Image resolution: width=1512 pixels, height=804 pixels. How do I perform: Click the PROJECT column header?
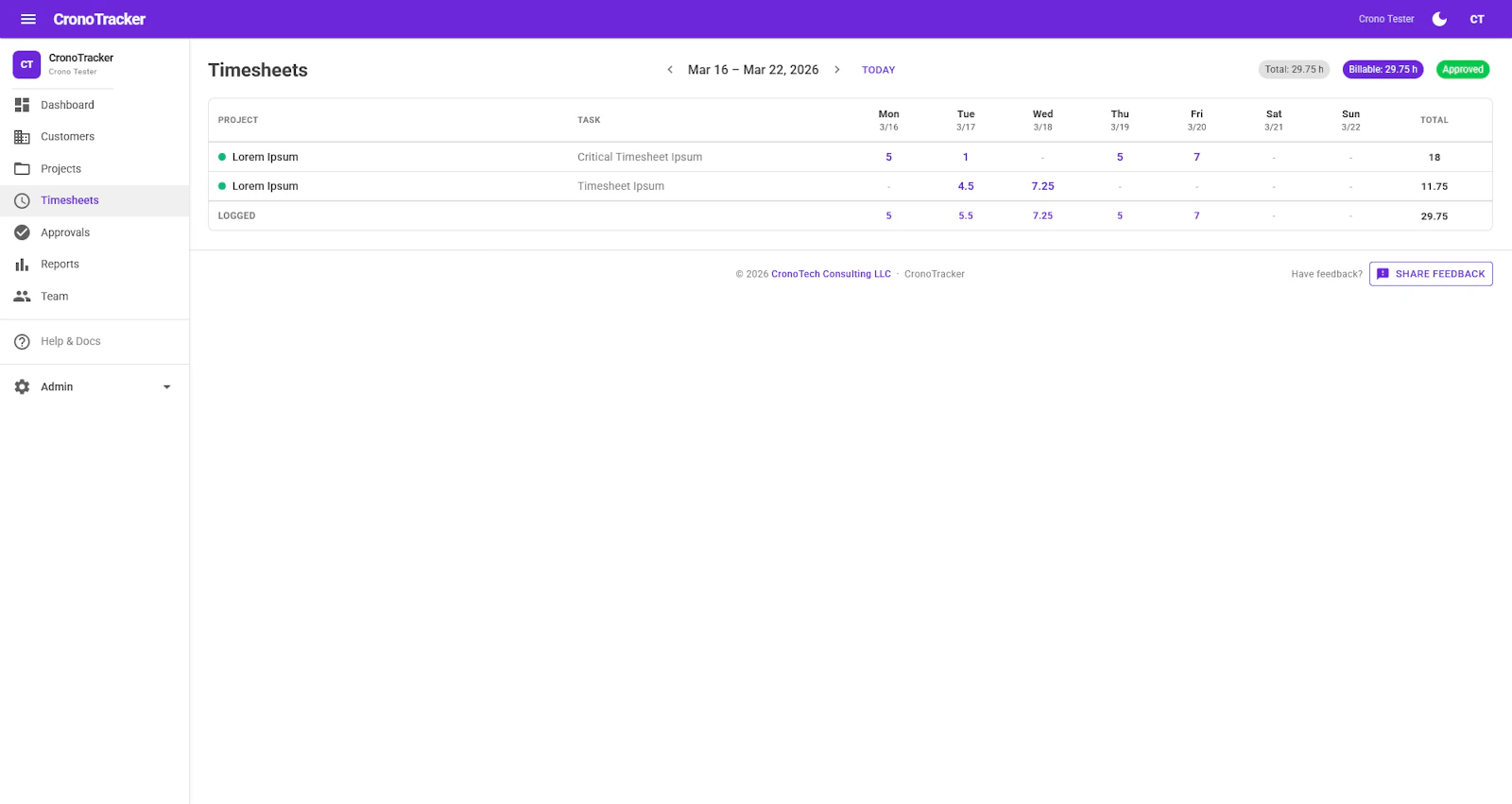point(238,120)
